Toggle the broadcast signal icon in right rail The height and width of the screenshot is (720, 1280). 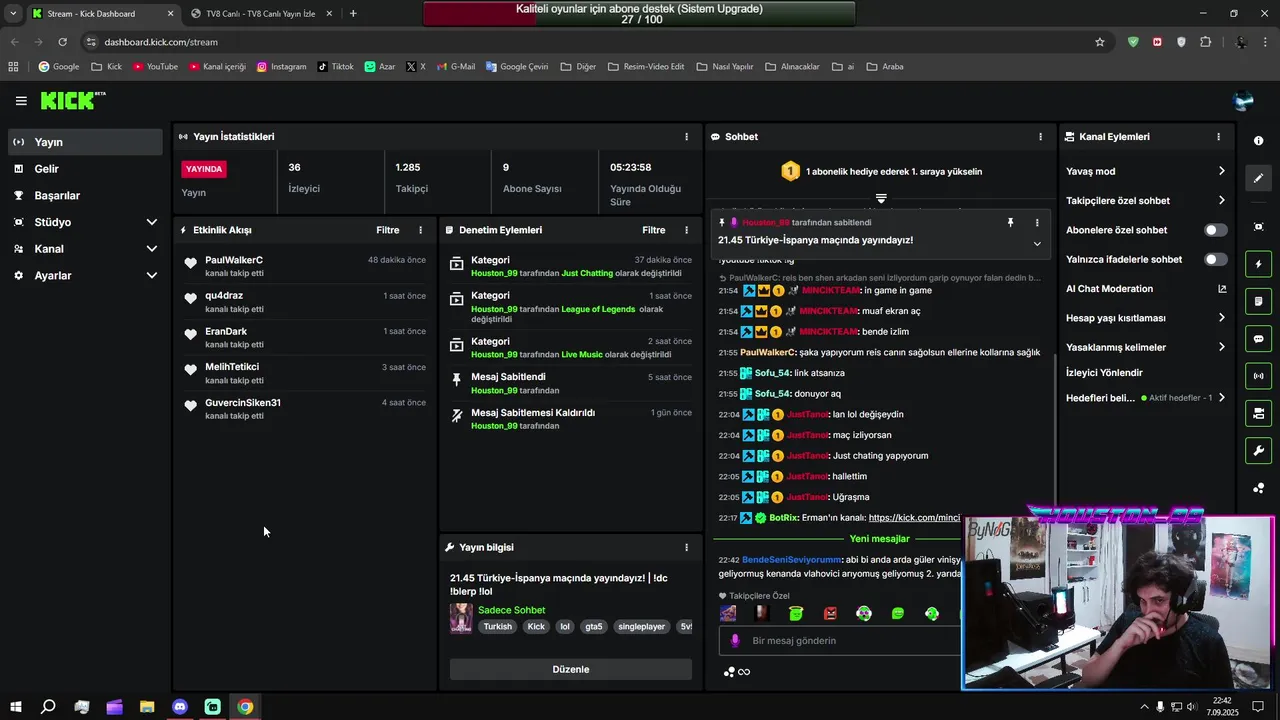pyautogui.click(x=1258, y=376)
